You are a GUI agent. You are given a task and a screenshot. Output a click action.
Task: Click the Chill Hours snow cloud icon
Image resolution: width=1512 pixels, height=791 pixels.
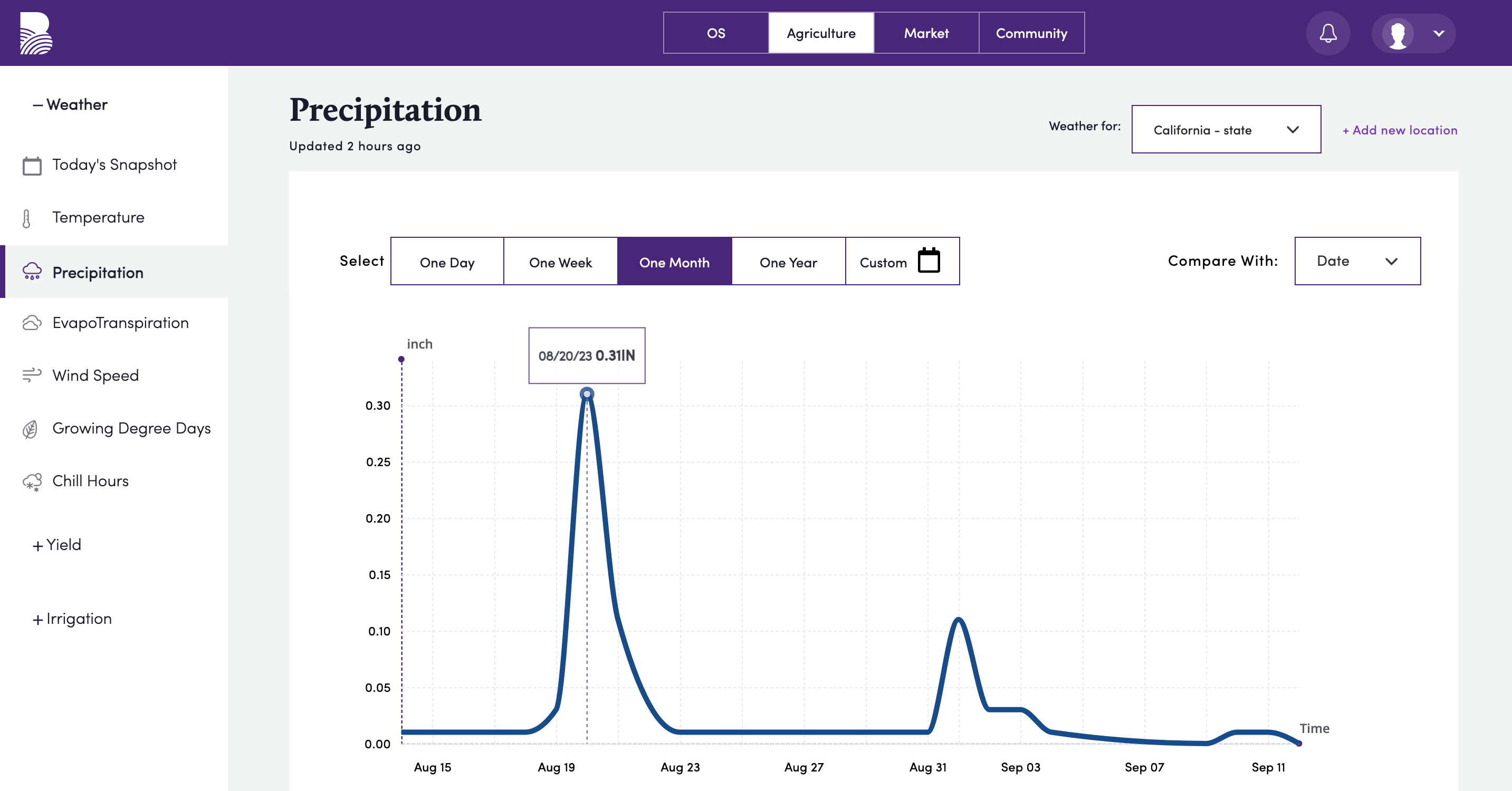pos(32,482)
